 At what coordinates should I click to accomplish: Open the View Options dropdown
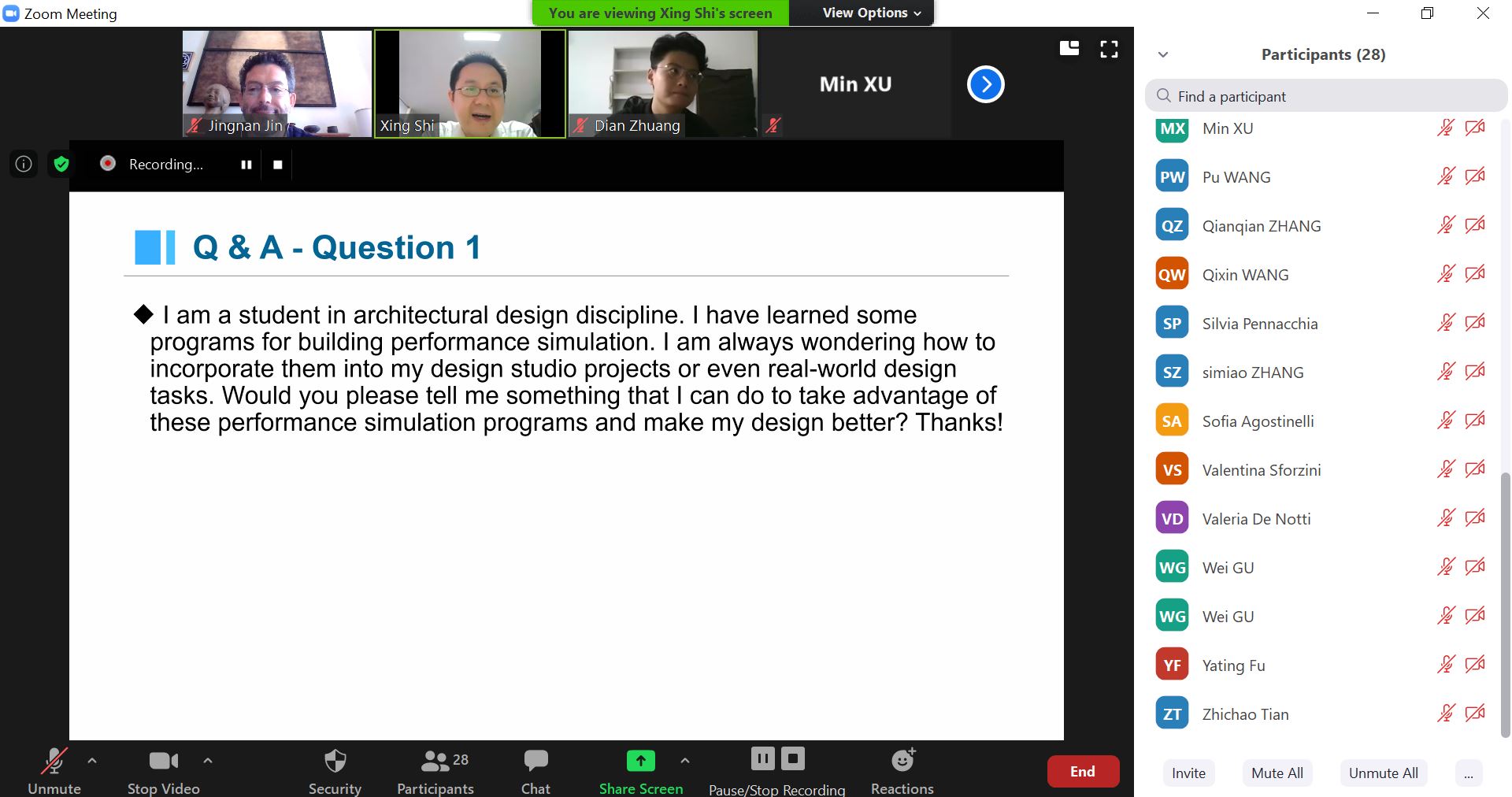[x=871, y=13]
